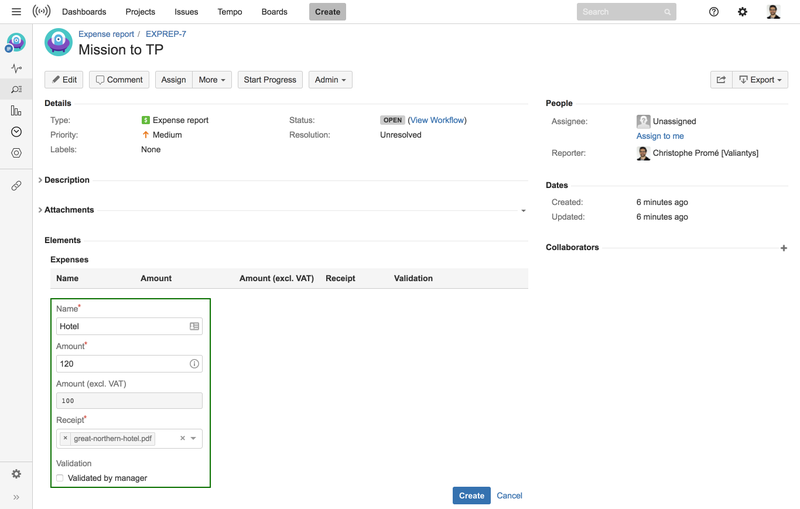This screenshot has height=509, width=800.
Task: Open the reports bar chart sidebar icon
Action: (x=16, y=111)
